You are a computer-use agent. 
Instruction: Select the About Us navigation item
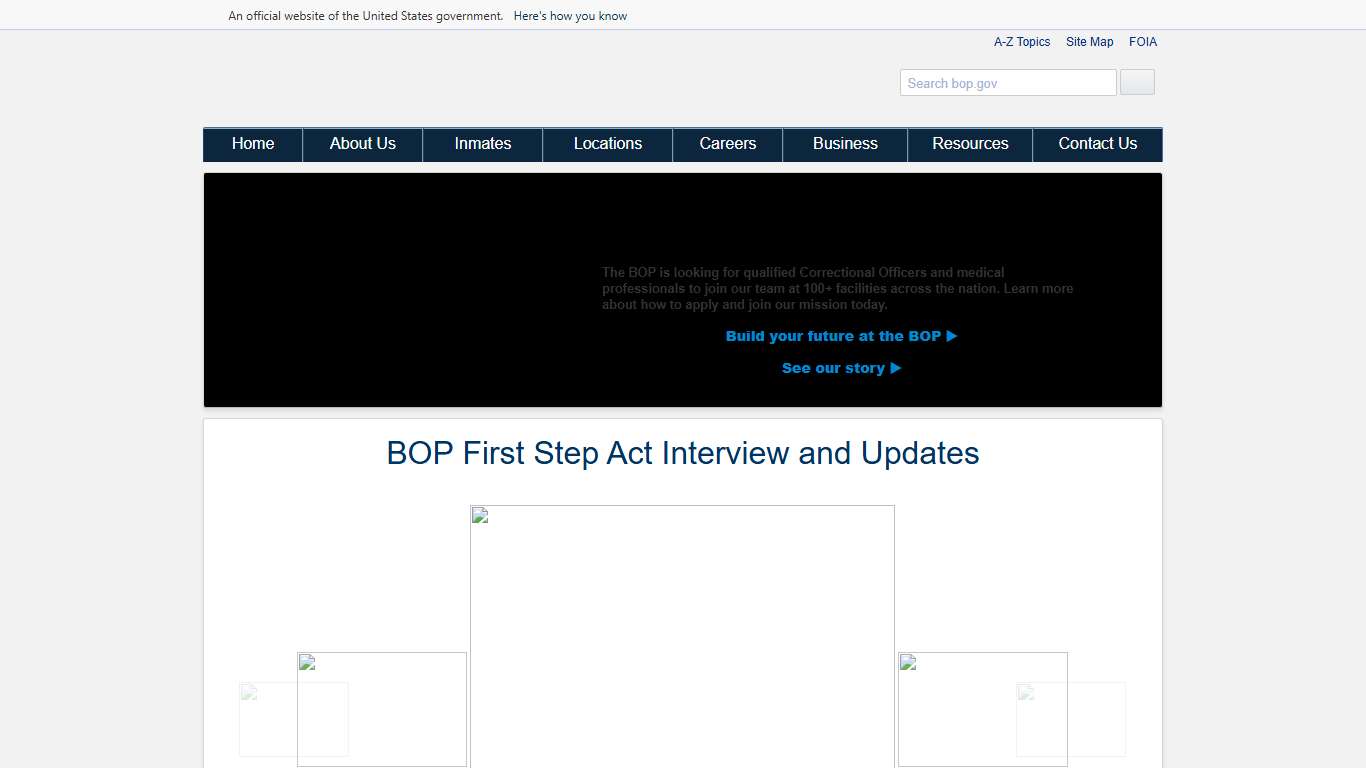pyautogui.click(x=362, y=144)
